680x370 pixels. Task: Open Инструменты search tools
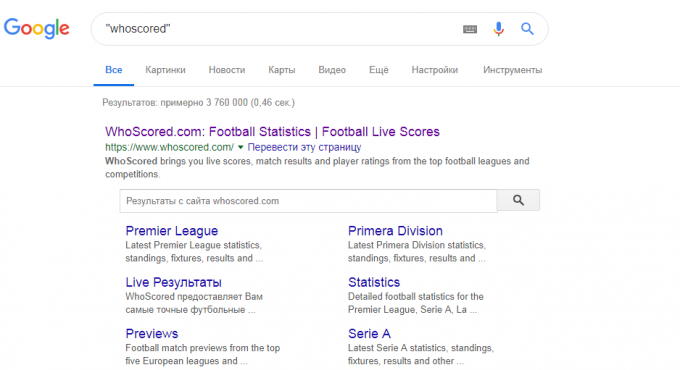point(513,70)
